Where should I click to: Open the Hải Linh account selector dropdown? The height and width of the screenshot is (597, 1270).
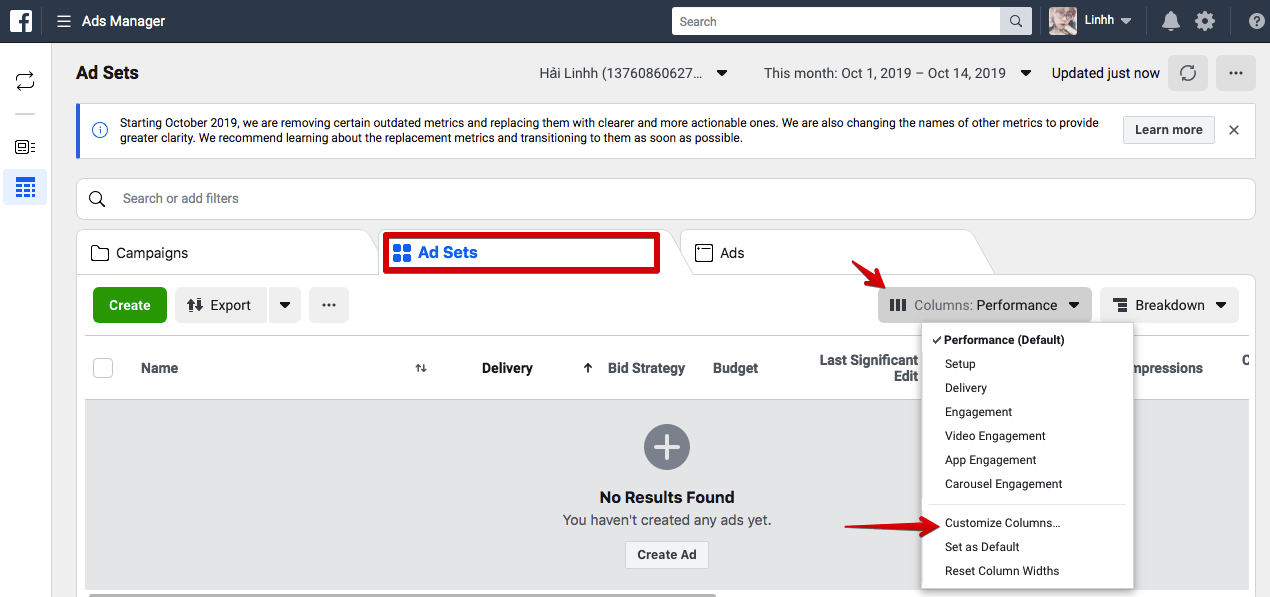click(x=633, y=73)
